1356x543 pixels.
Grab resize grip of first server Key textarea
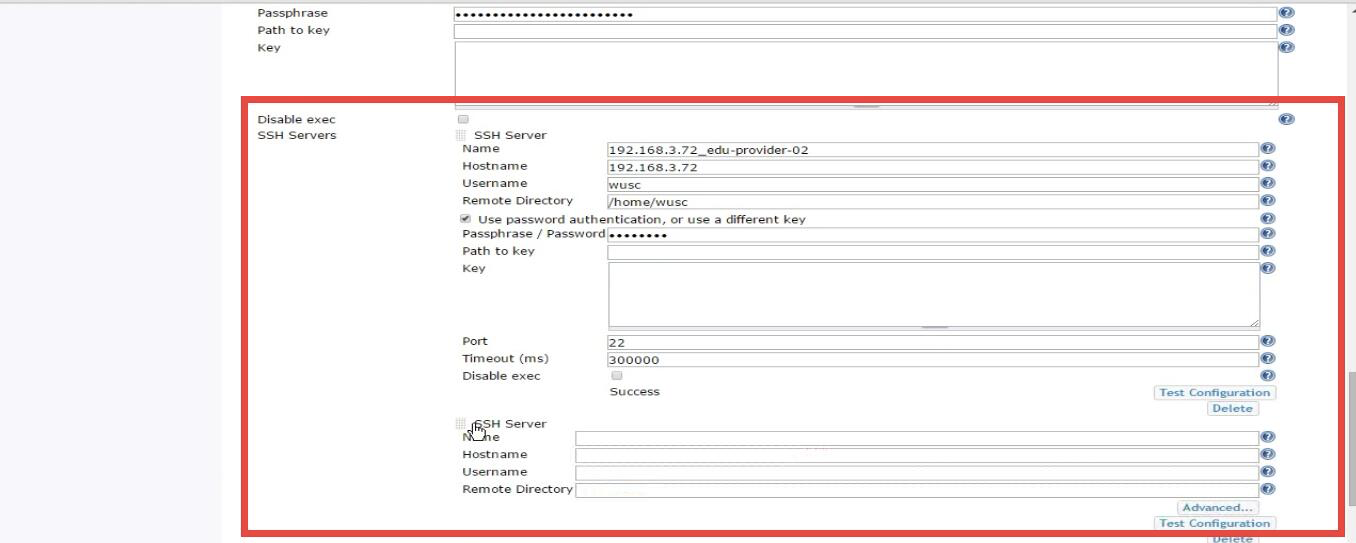1254,322
